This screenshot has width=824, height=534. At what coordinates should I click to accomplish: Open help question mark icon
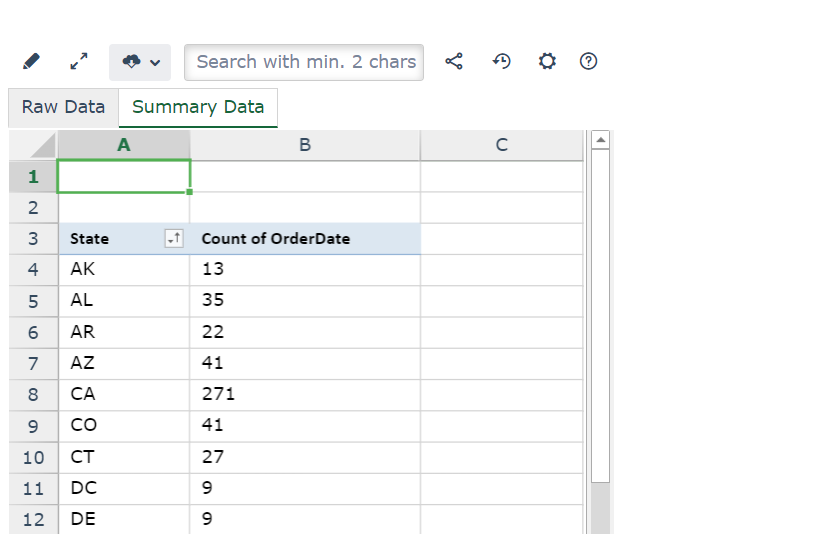click(x=589, y=61)
